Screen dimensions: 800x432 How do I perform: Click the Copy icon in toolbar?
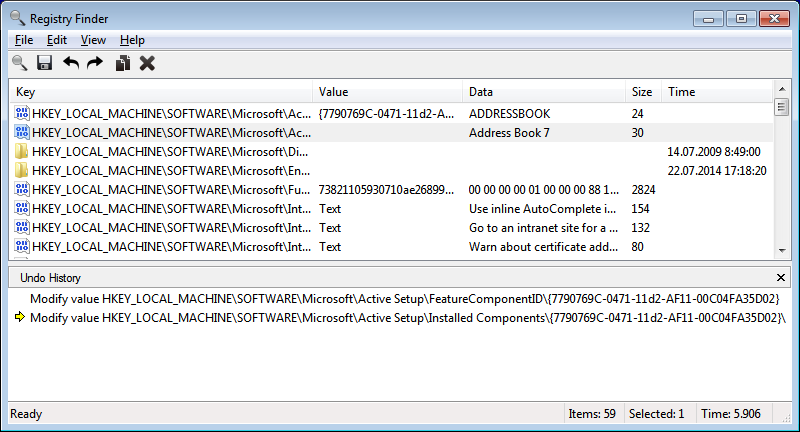(x=122, y=63)
